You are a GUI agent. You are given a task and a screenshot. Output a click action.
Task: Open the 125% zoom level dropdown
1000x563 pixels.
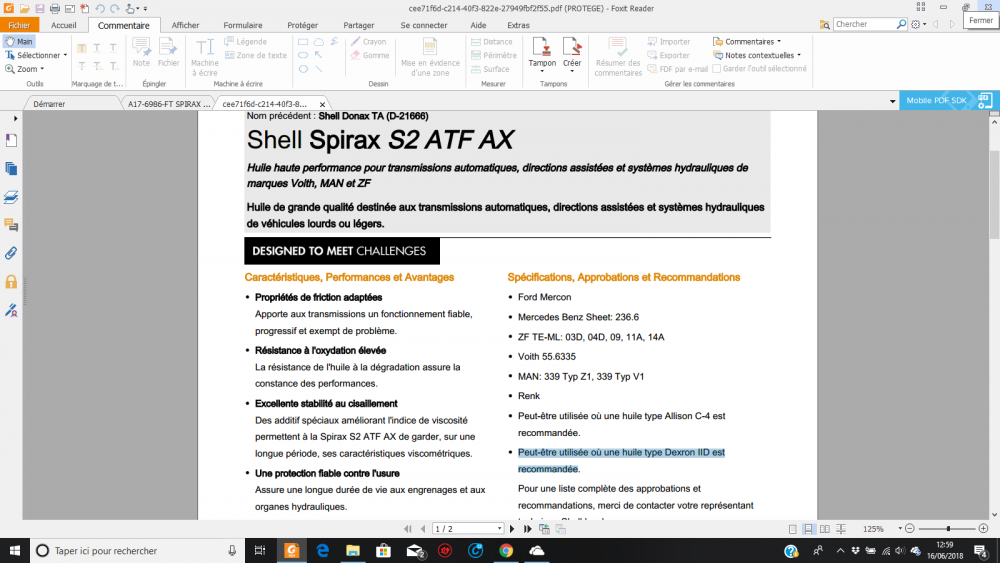(900, 529)
